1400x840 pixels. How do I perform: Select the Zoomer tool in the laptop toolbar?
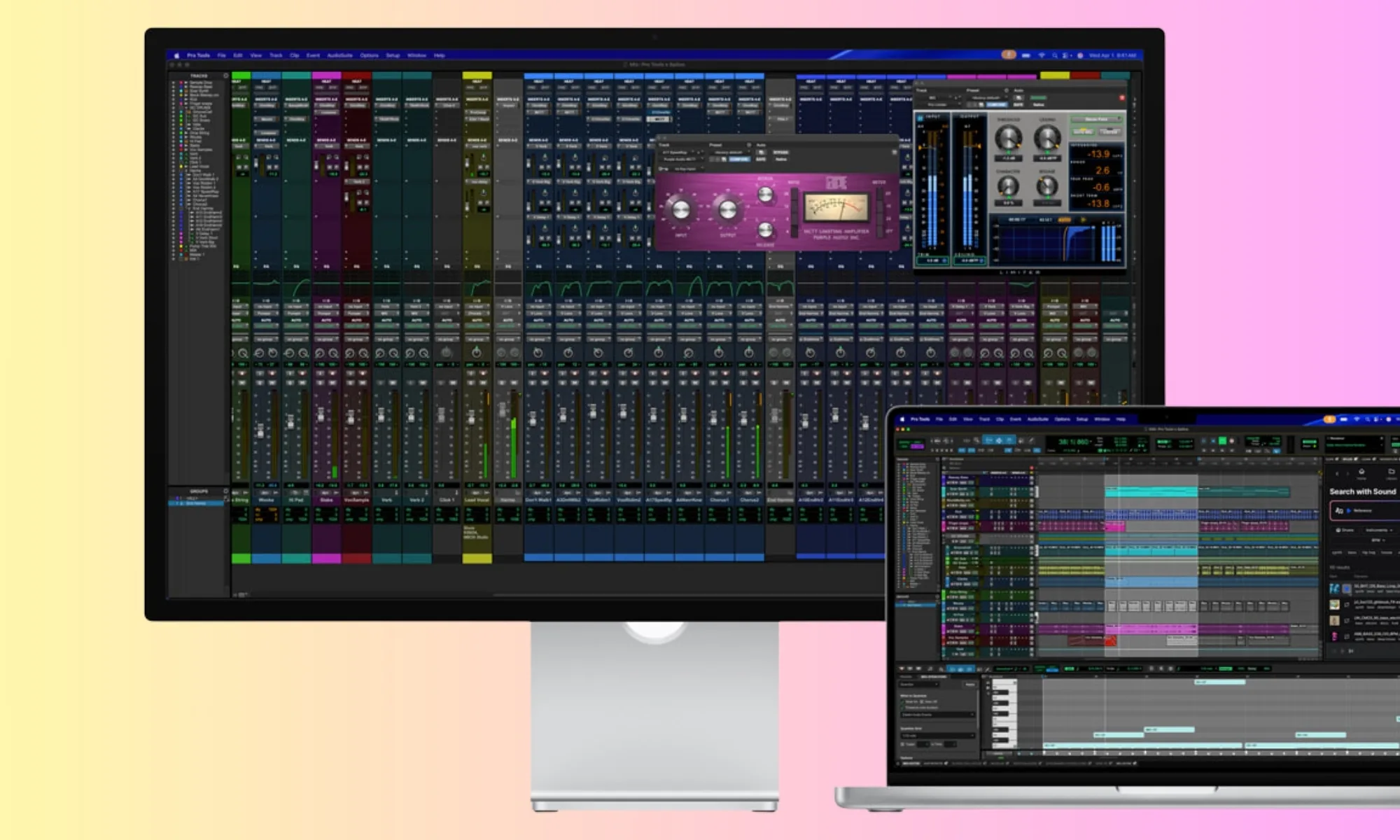tap(976, 440)
